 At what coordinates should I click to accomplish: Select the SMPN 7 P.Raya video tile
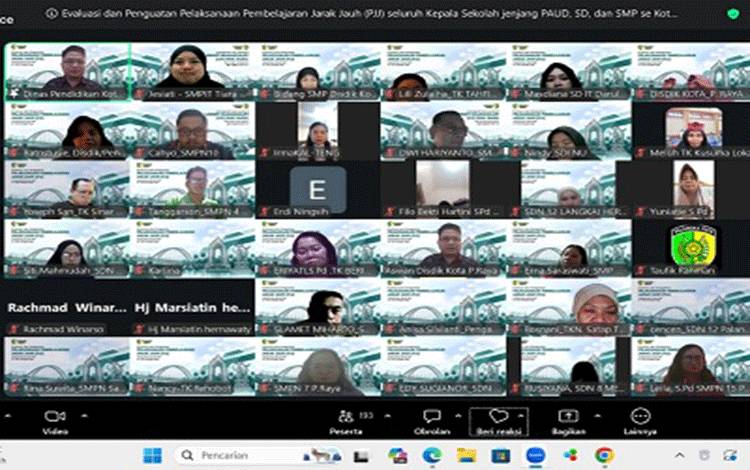pos(318,366)
